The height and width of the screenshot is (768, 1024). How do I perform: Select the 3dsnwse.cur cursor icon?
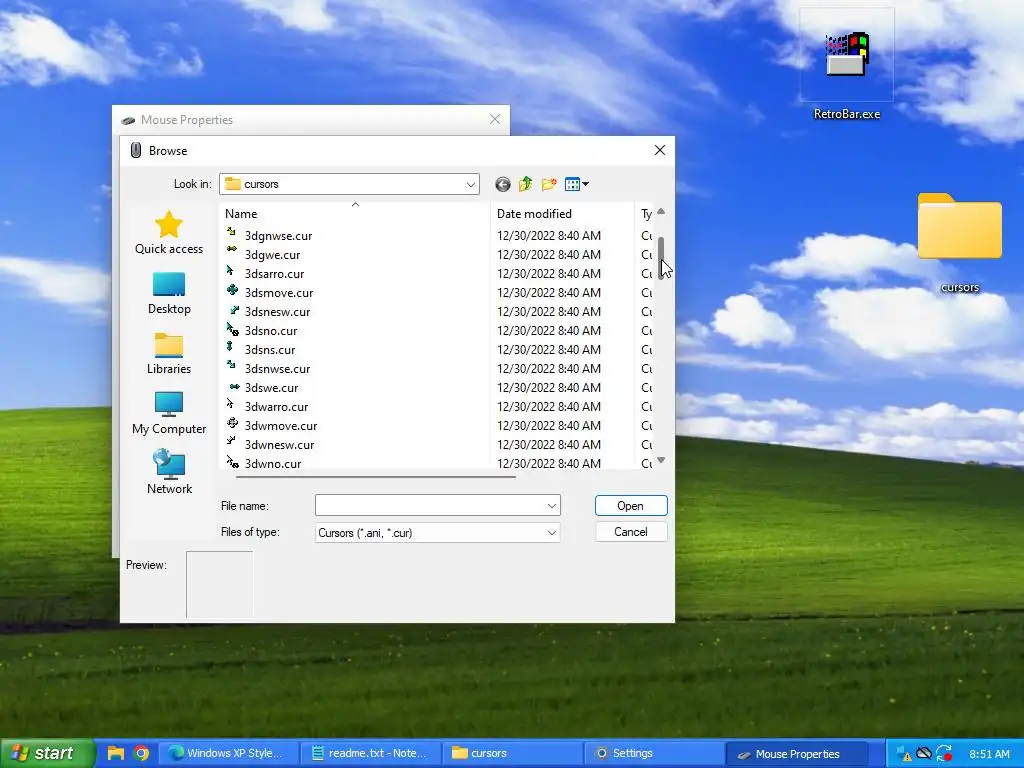pos(231,364)
